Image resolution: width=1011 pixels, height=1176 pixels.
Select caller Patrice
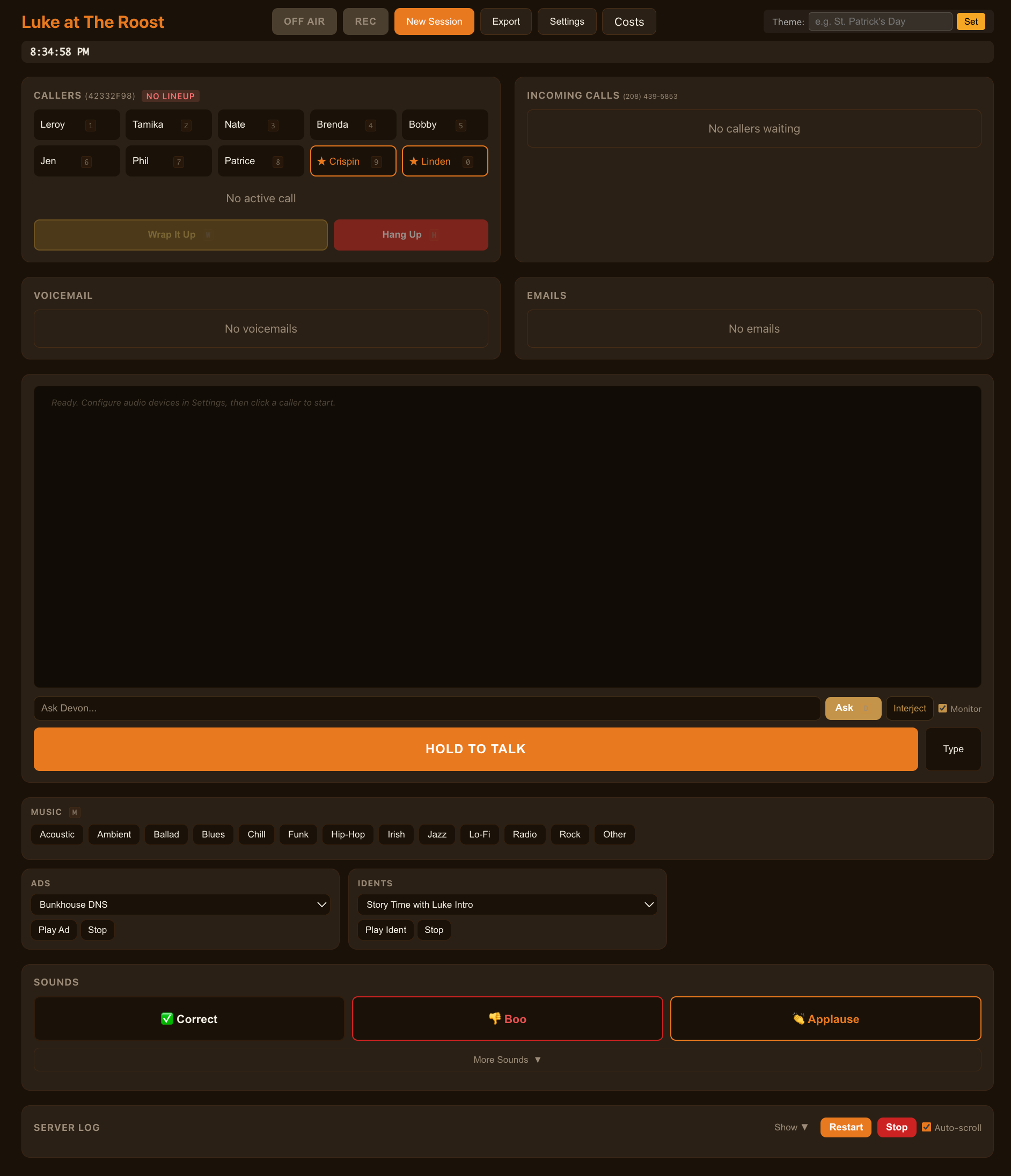[261, 161]
